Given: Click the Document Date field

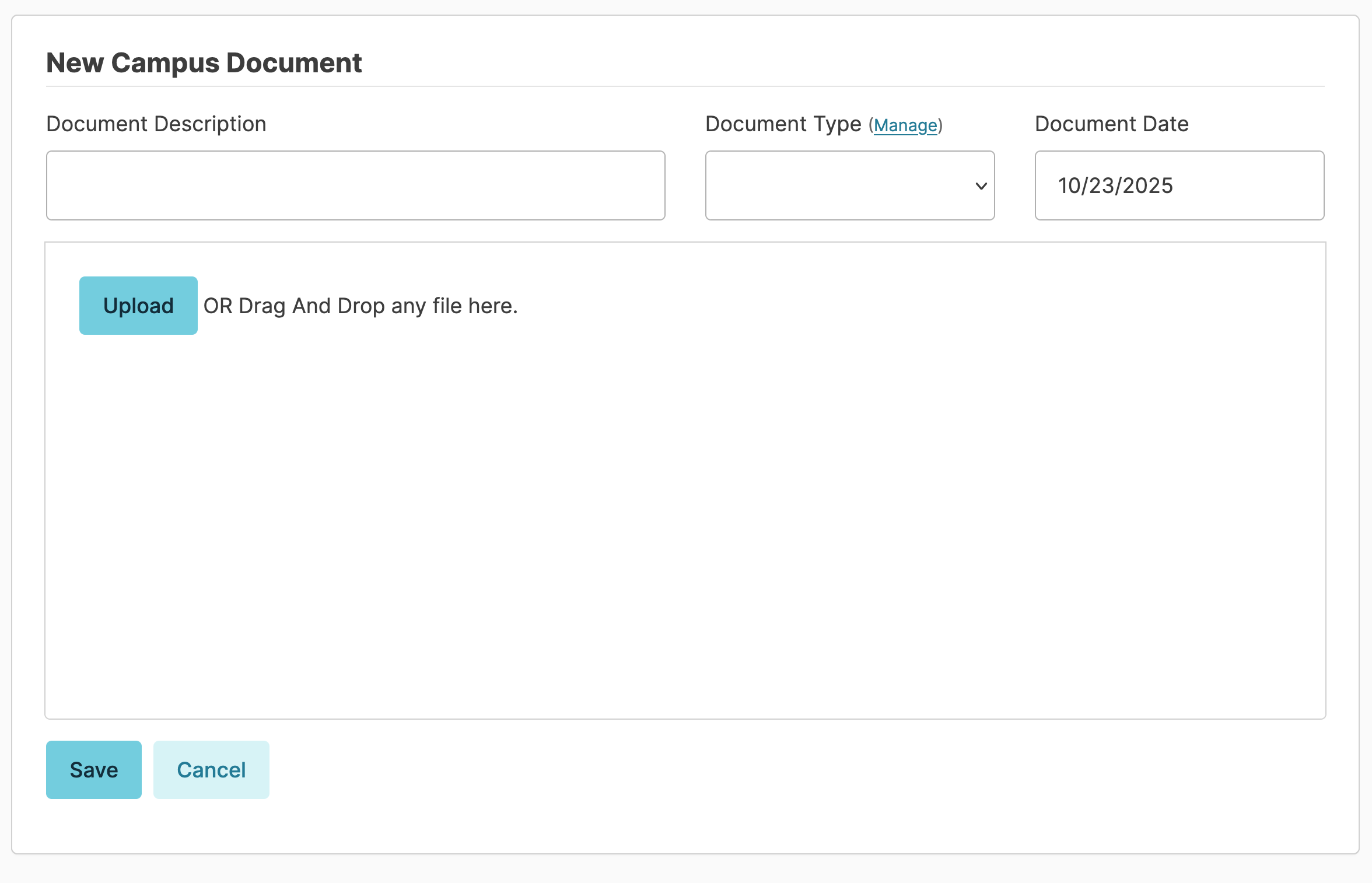Looking at the screenshot, I should pyautogui.click(x=1179, y=185).
